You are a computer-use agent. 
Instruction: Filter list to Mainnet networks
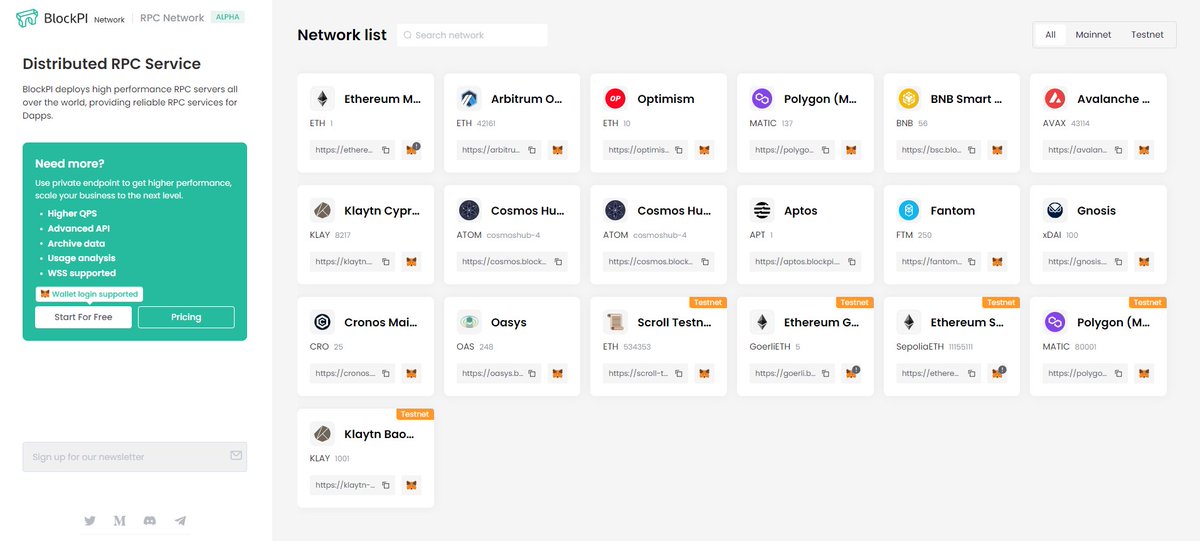(x=1093, y=35)
